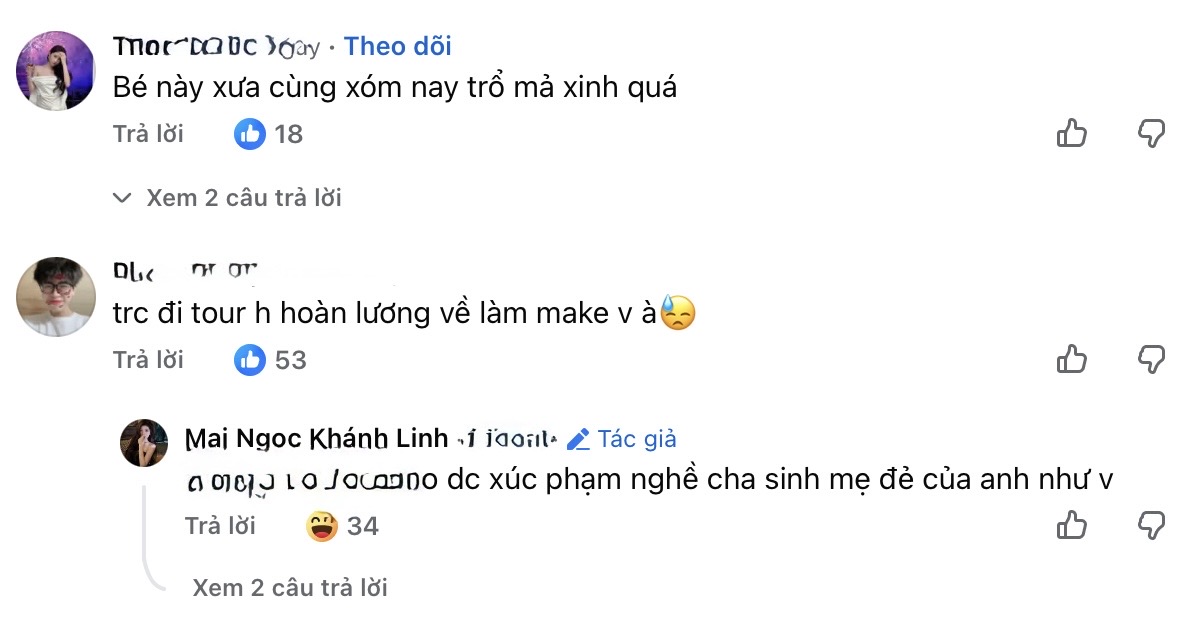Follow the first commenter via Theo dõi
Screen dimensions: 1183x637
[x=397, y=46]
